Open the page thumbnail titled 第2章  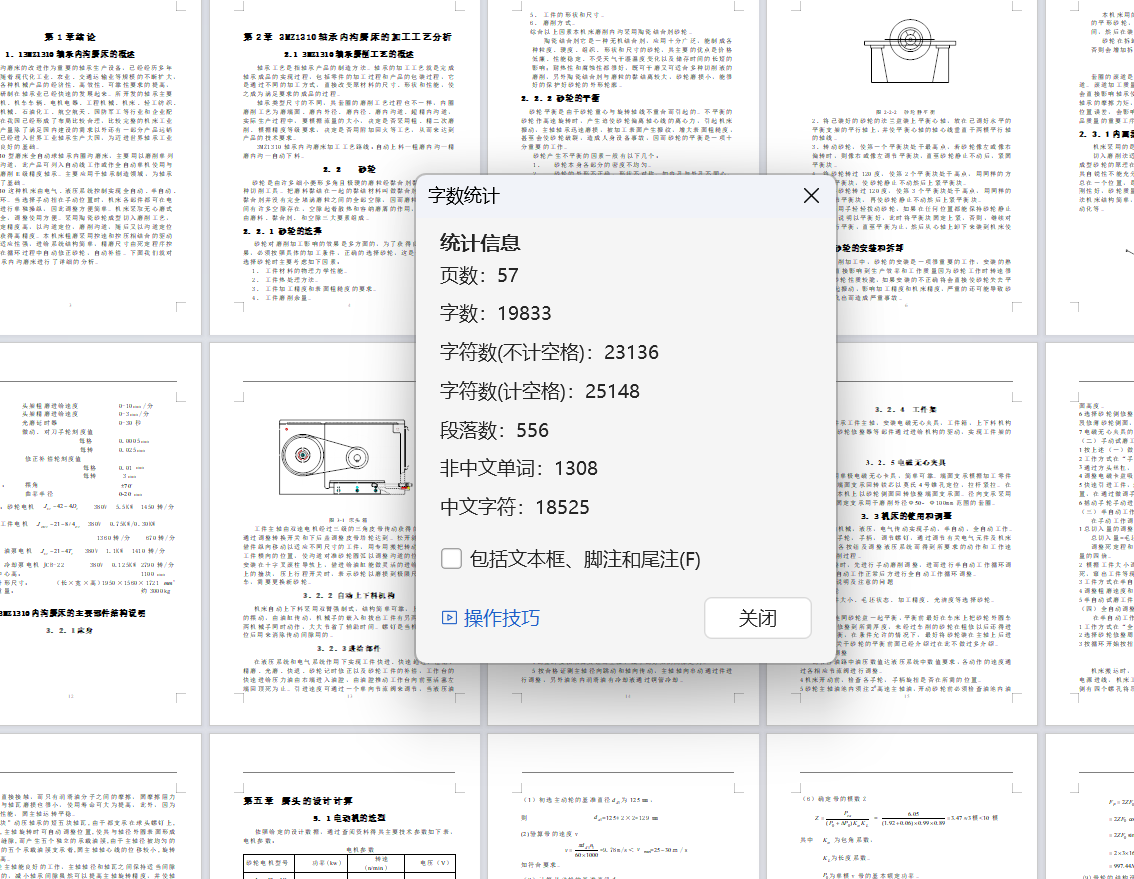coord(344,168)
